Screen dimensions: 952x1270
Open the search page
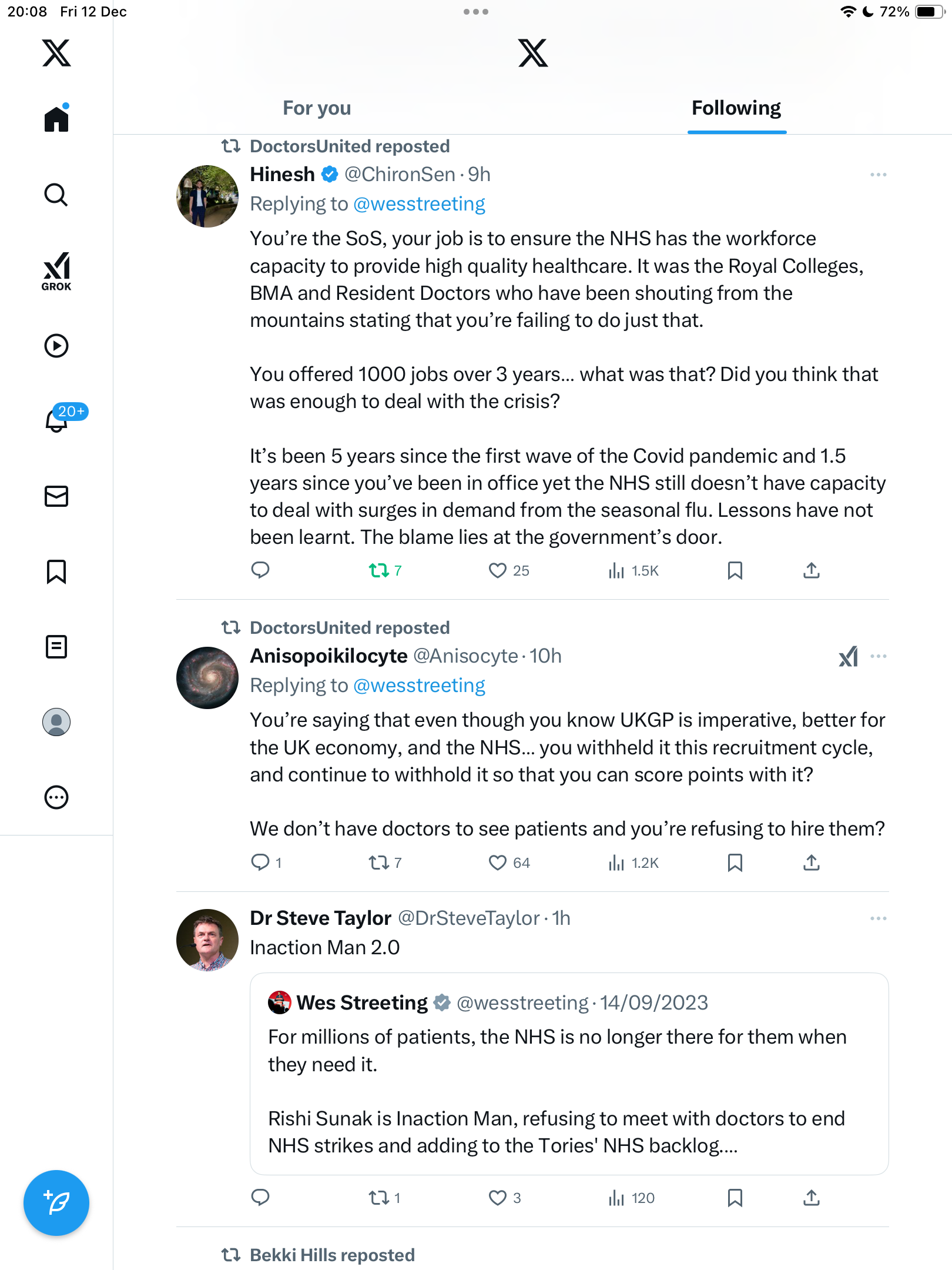56,195
